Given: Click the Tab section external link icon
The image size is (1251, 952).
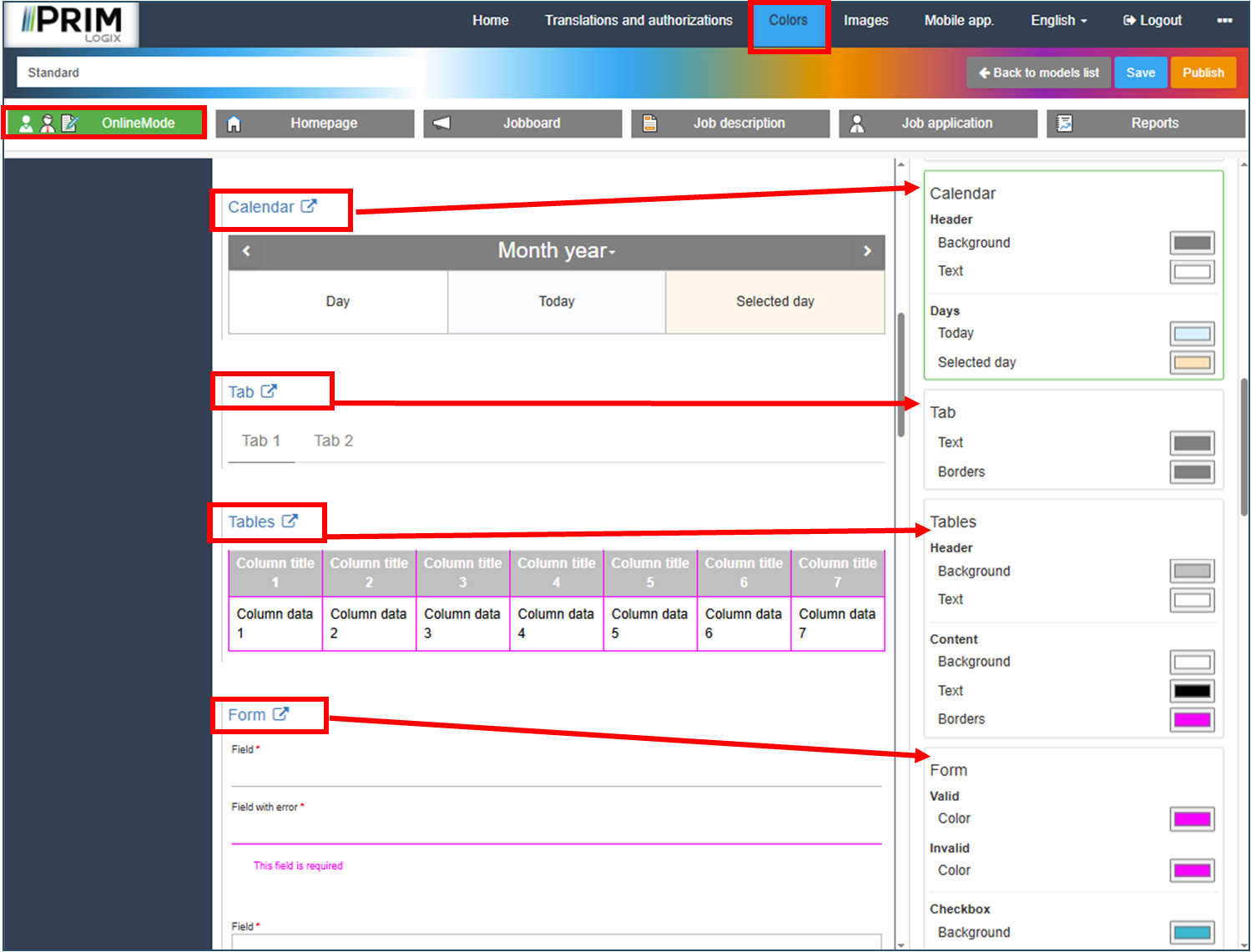Looking at the screenshot, I should pos(269,391).
